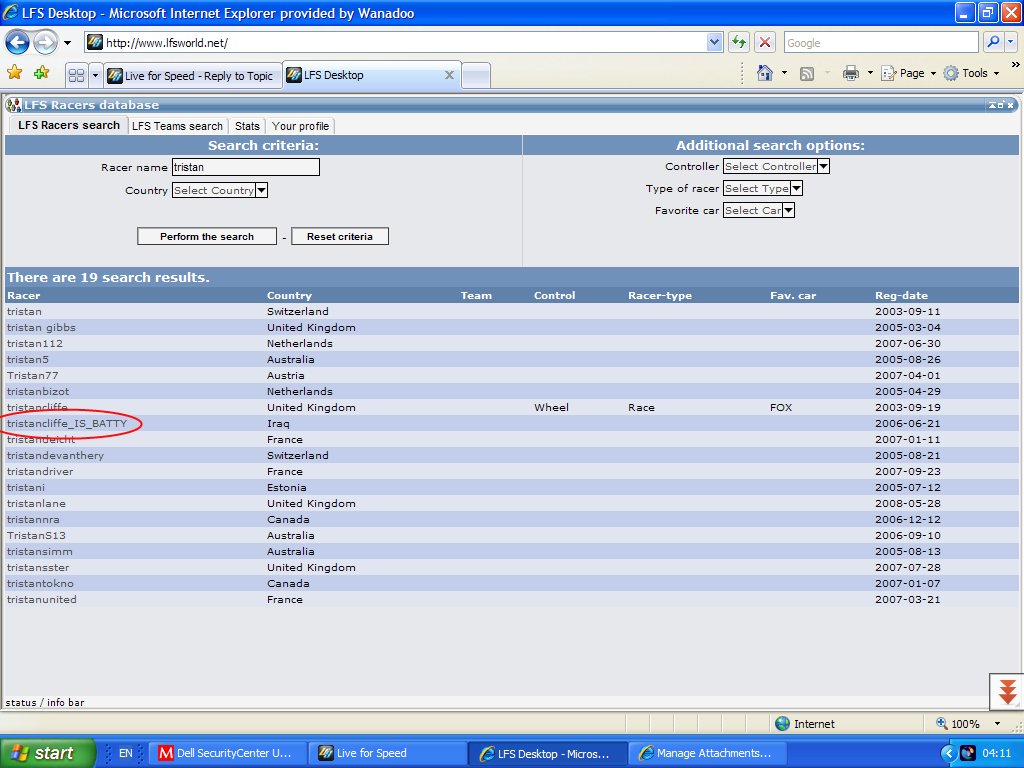
Task: Click the Google search box
Action: [x=881, y=43]
